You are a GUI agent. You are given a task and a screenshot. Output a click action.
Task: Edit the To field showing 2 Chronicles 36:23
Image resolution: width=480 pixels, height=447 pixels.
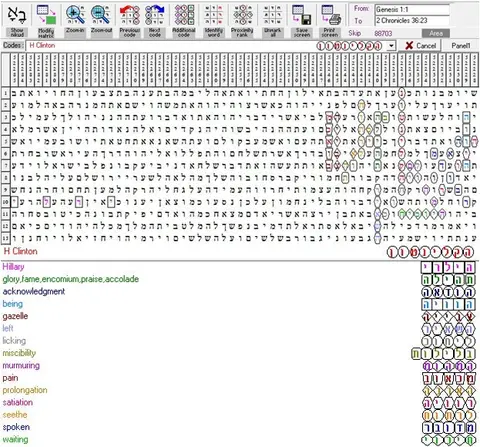412,20
